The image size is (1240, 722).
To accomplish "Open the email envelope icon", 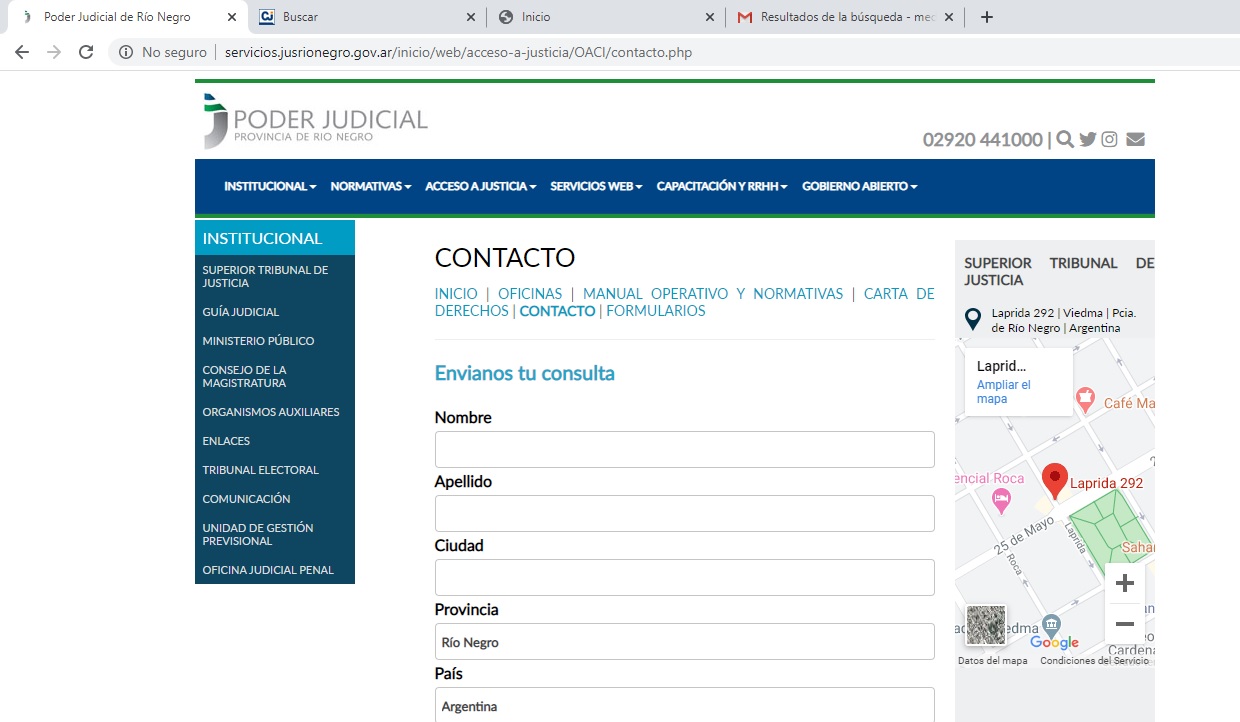I will click(x=1134, y=139).
